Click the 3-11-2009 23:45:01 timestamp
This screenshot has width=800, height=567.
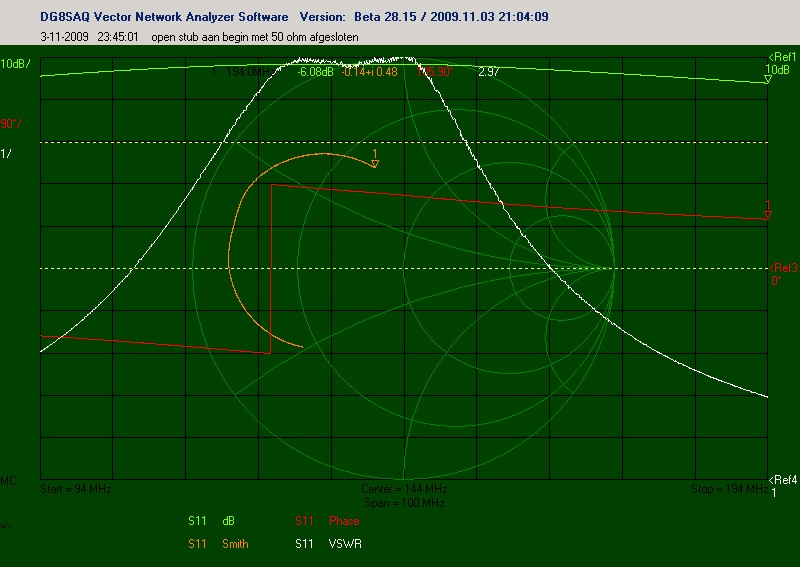point(89,37)
